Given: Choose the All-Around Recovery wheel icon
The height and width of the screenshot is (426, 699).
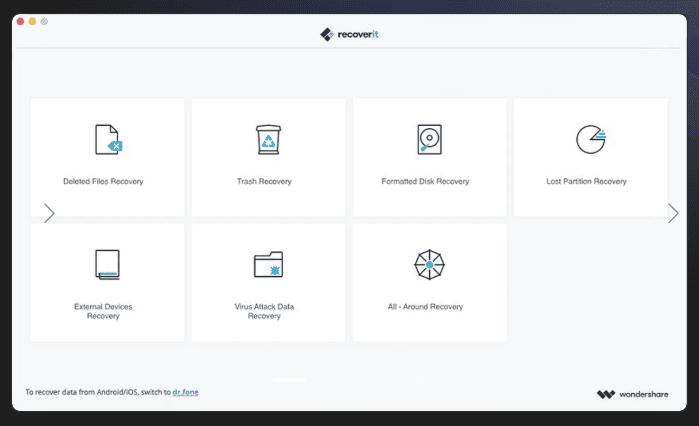Looking at the screenshot, I should pos(429,265).
